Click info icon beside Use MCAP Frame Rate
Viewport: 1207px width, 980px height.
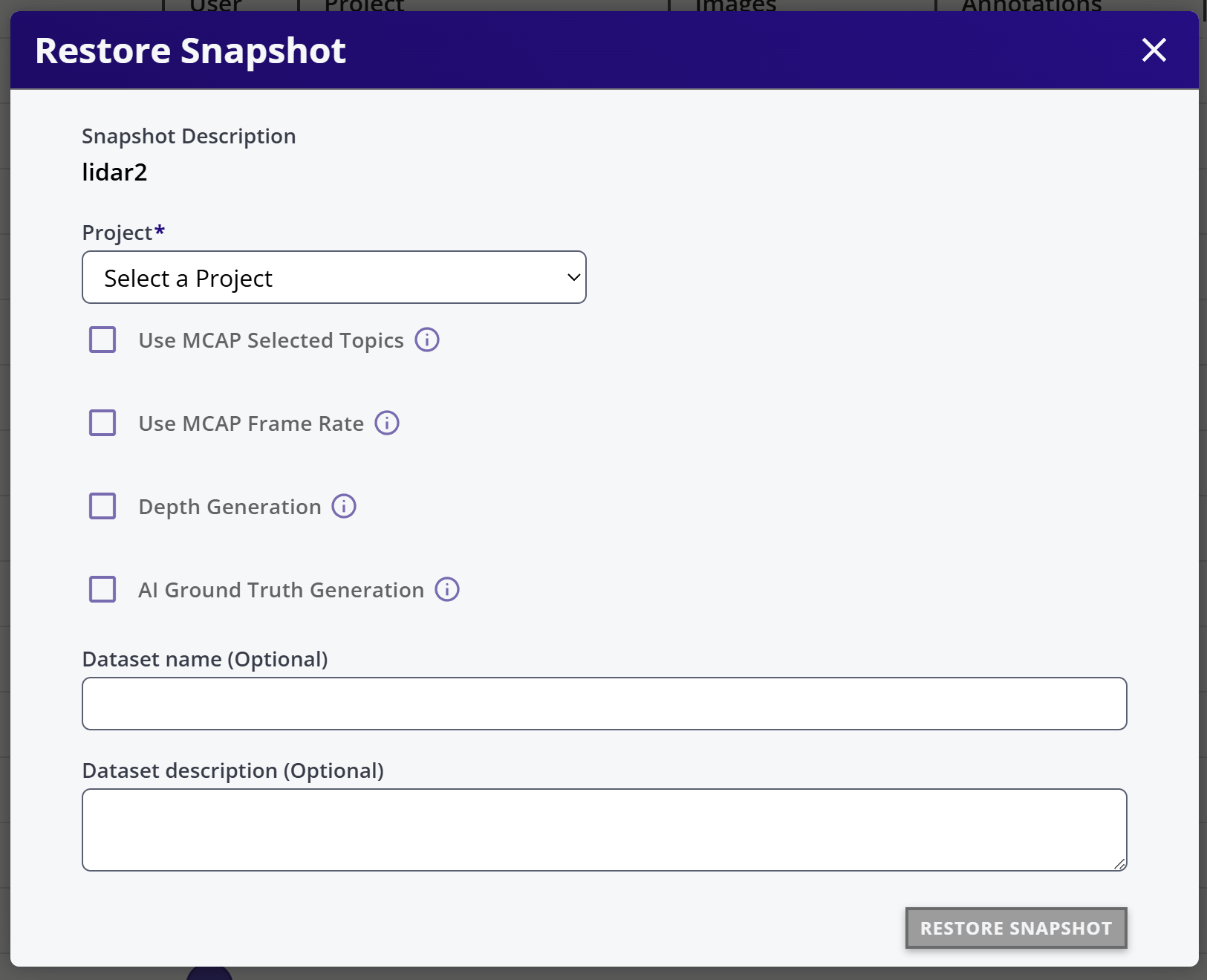[387, 423]
